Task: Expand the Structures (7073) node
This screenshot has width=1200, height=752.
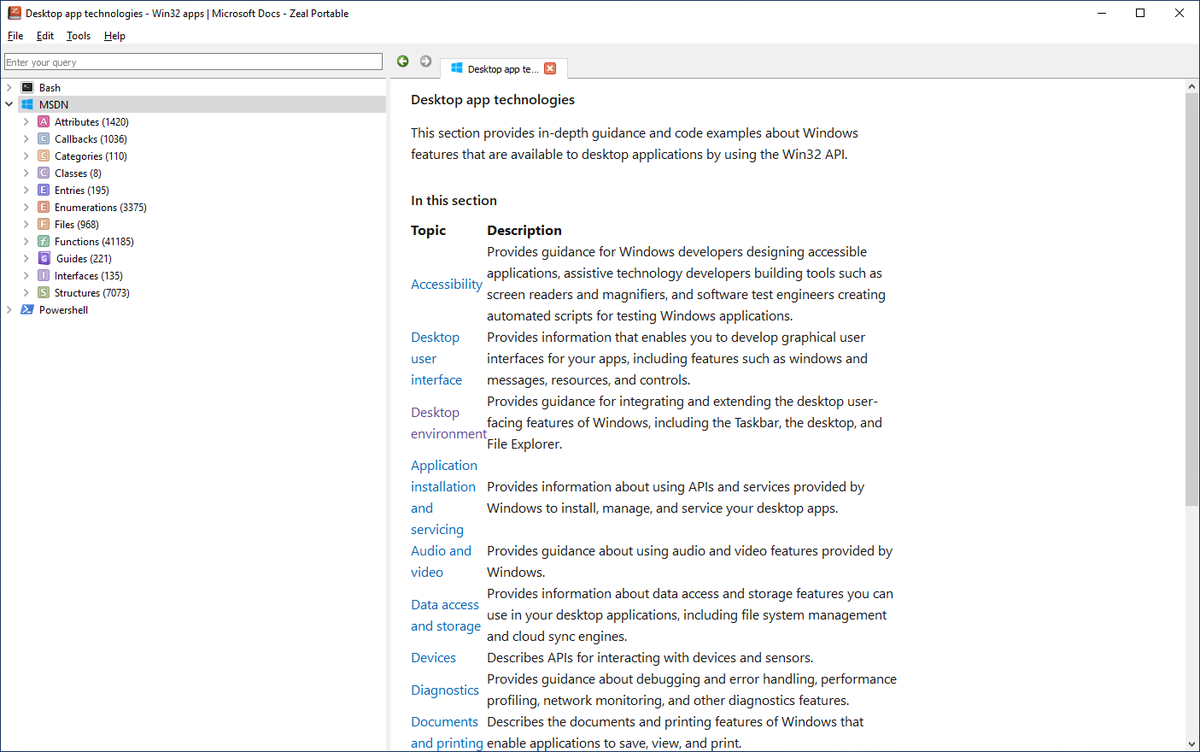Action: pos(27,293)
